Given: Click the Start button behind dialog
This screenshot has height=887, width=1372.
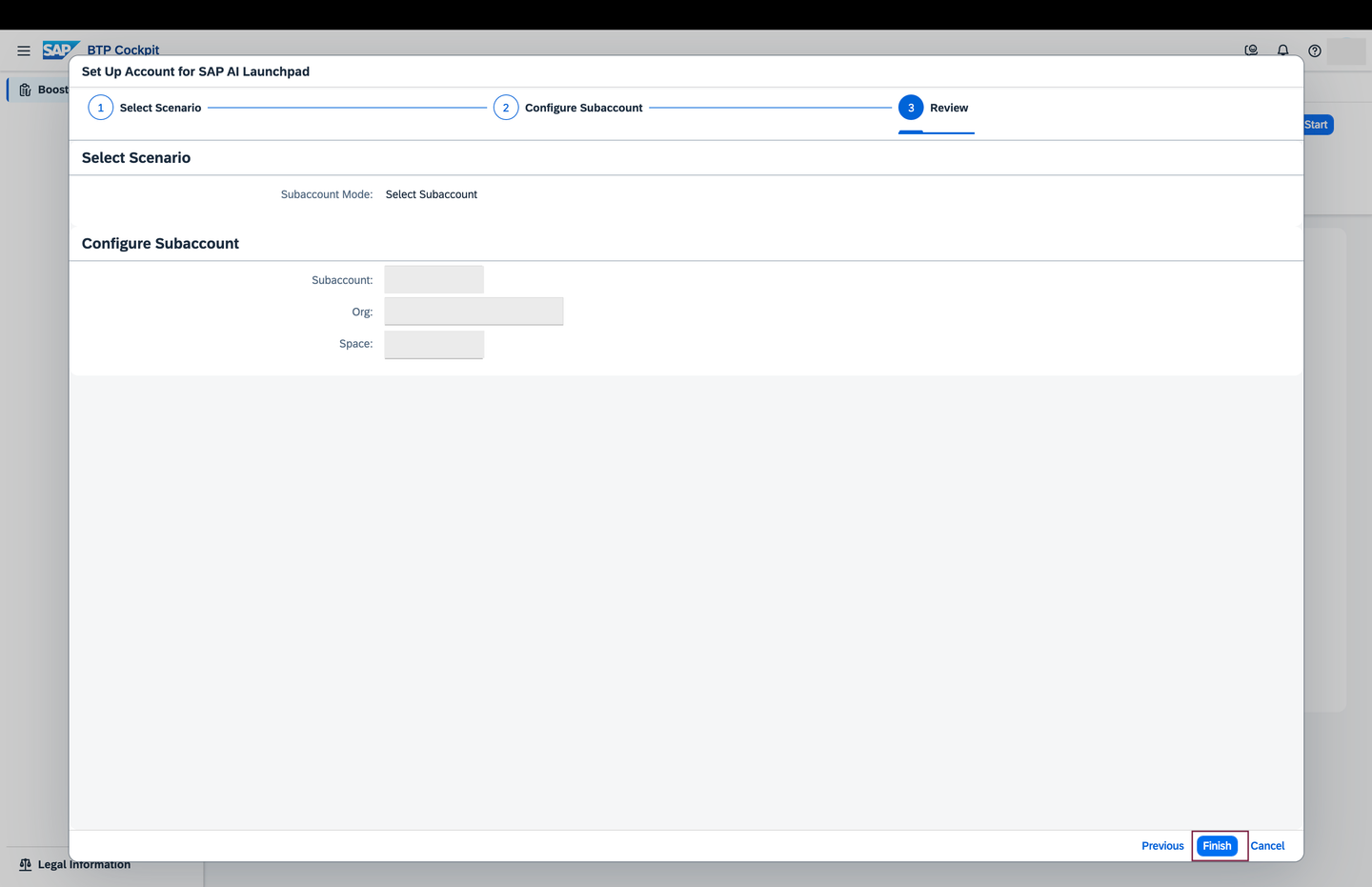Looking at the screenshot, I should tap(1319, 125).
